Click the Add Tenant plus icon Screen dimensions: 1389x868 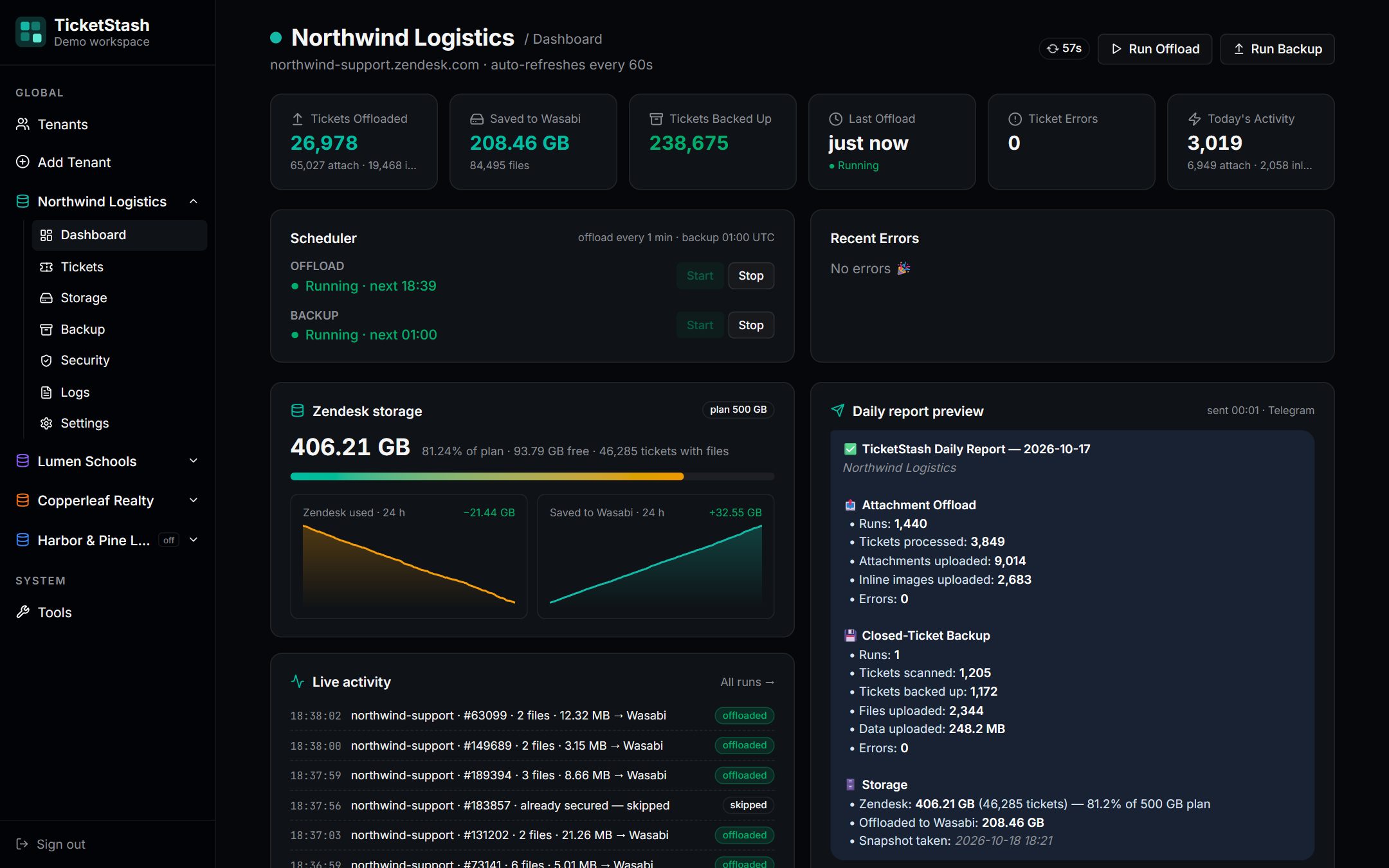click(x=23, y=162)
